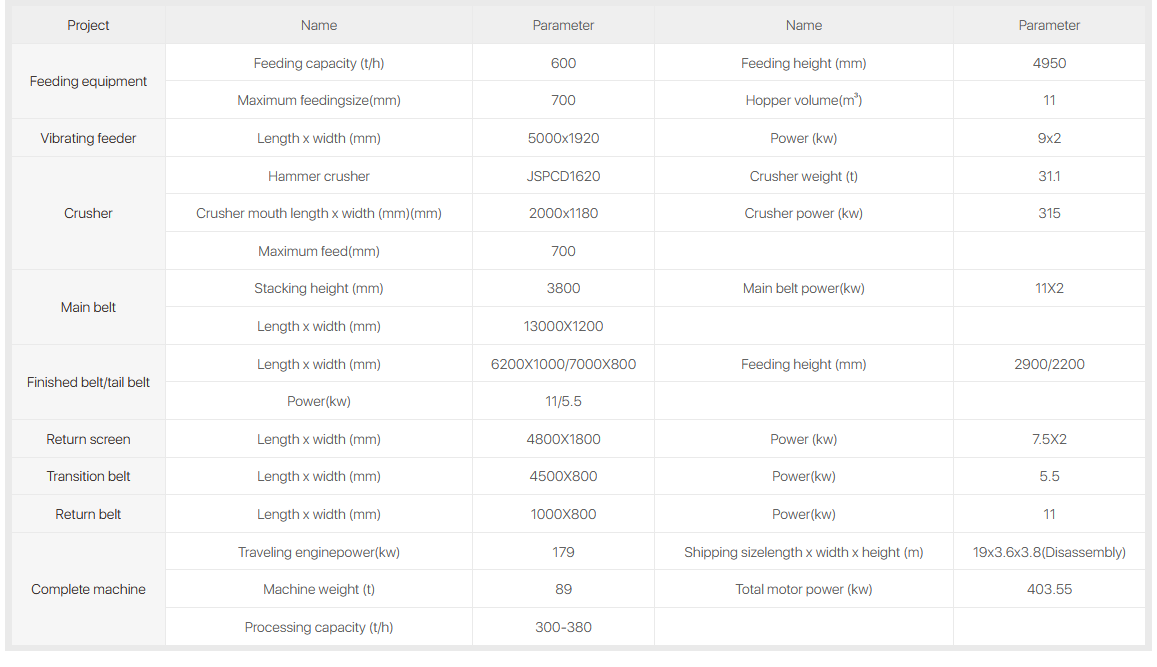Click the Traveling enginepower(kw) cell

click(x=319, y=552)
